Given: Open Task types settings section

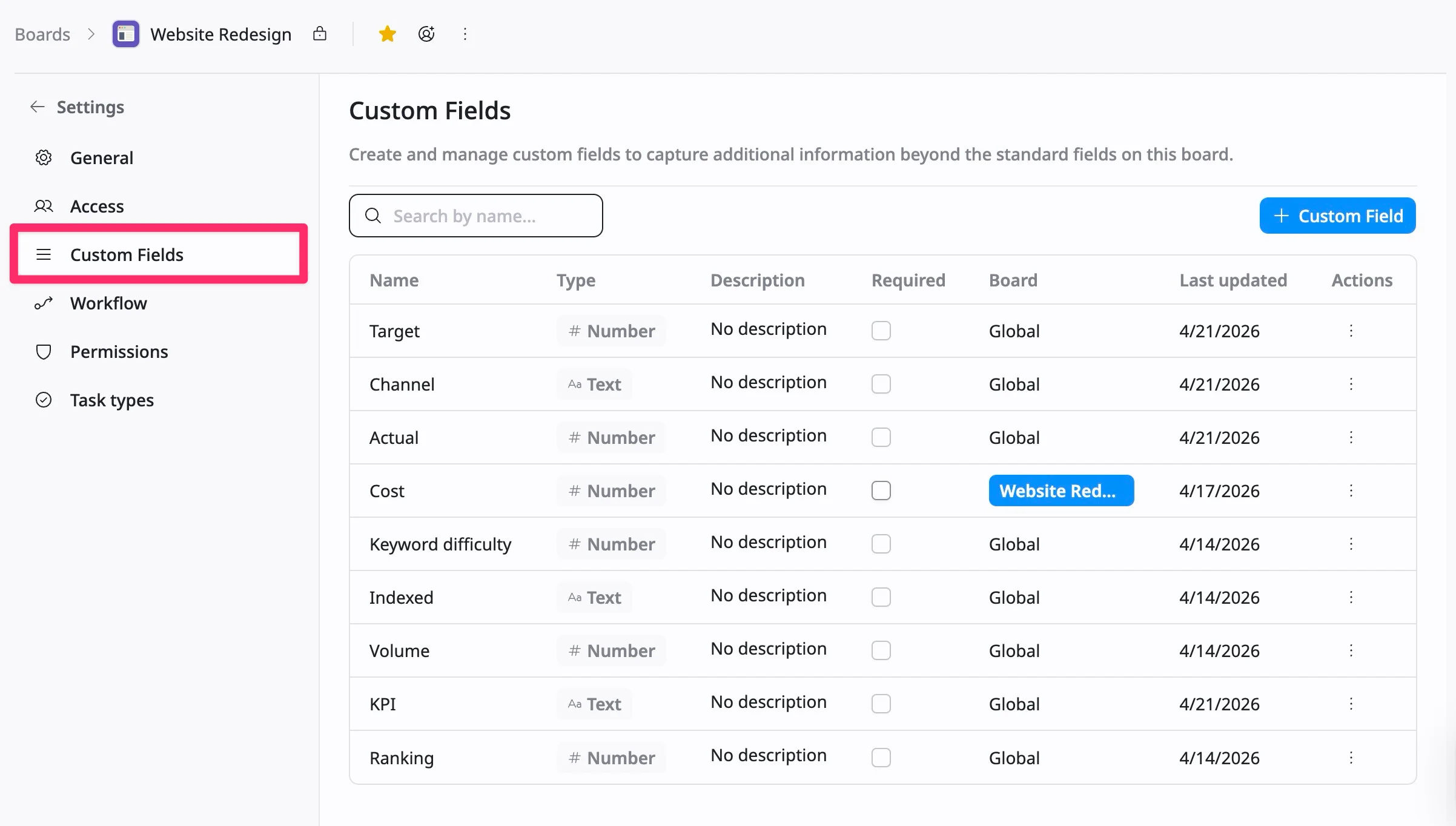Looking at the screenshot, I should pyautogui.click(x=159, y=400).
